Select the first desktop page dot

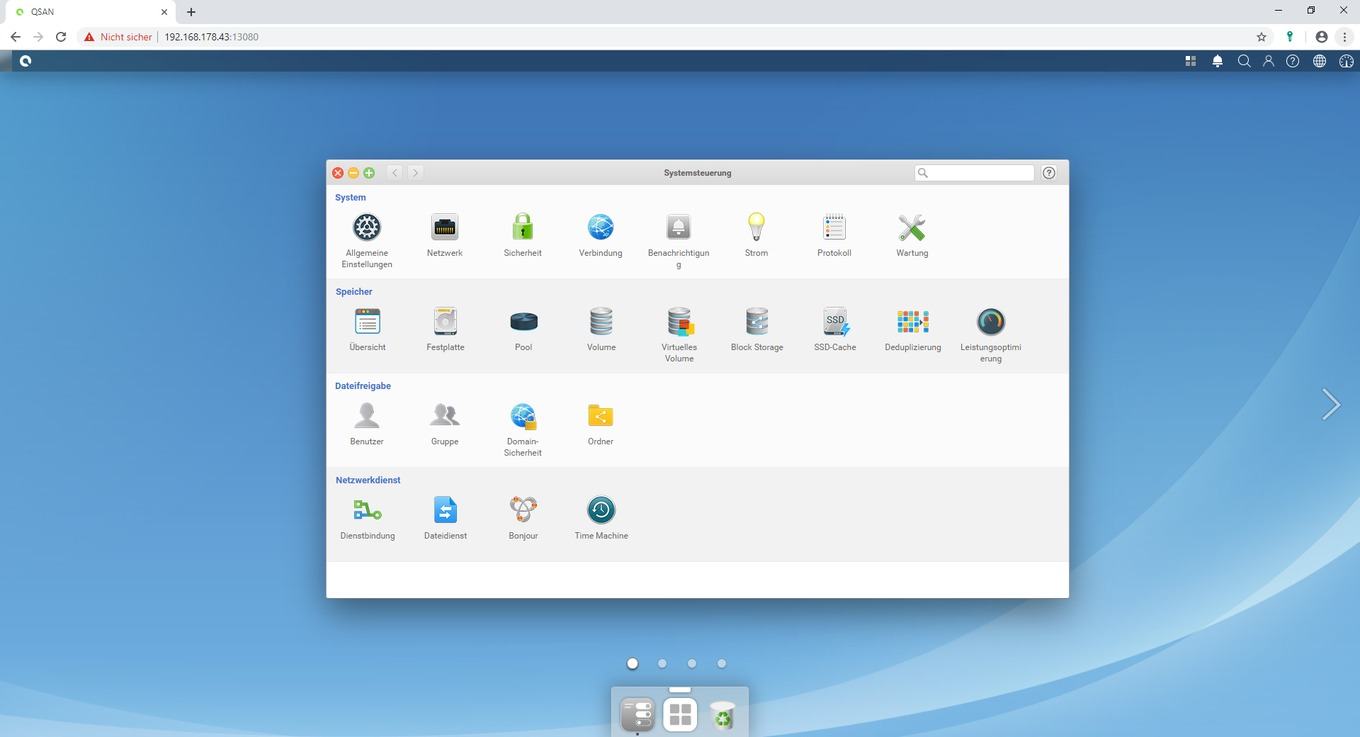click(x=632, y=663)
